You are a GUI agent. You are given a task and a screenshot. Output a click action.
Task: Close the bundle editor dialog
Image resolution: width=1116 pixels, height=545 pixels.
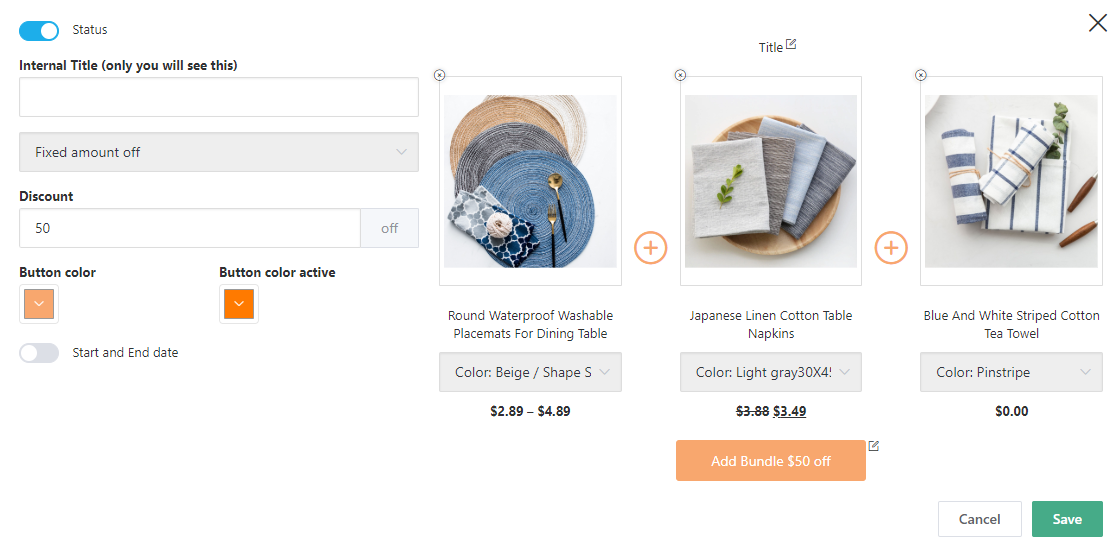click(1097, 23)
